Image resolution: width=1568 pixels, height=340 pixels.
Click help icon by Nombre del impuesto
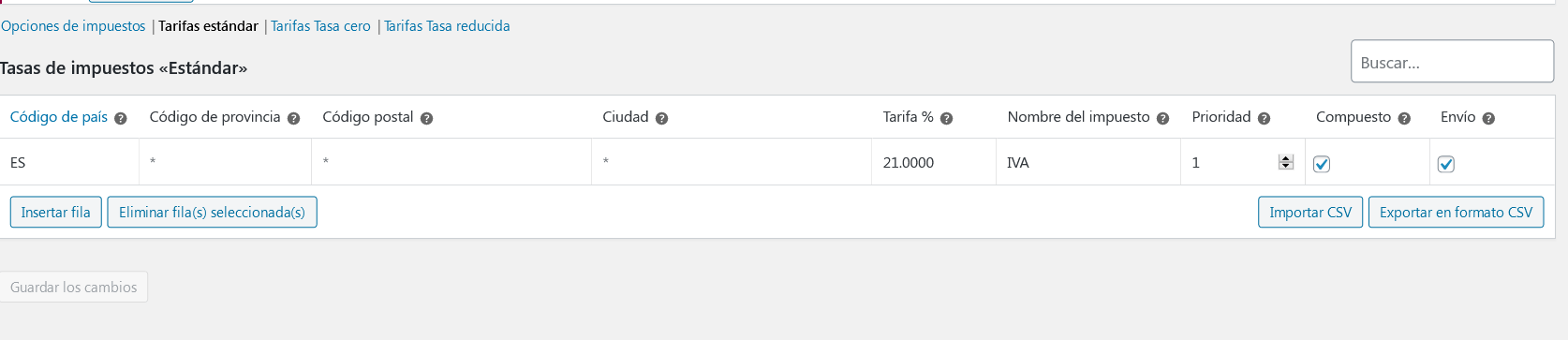(x=1162, y=118)
